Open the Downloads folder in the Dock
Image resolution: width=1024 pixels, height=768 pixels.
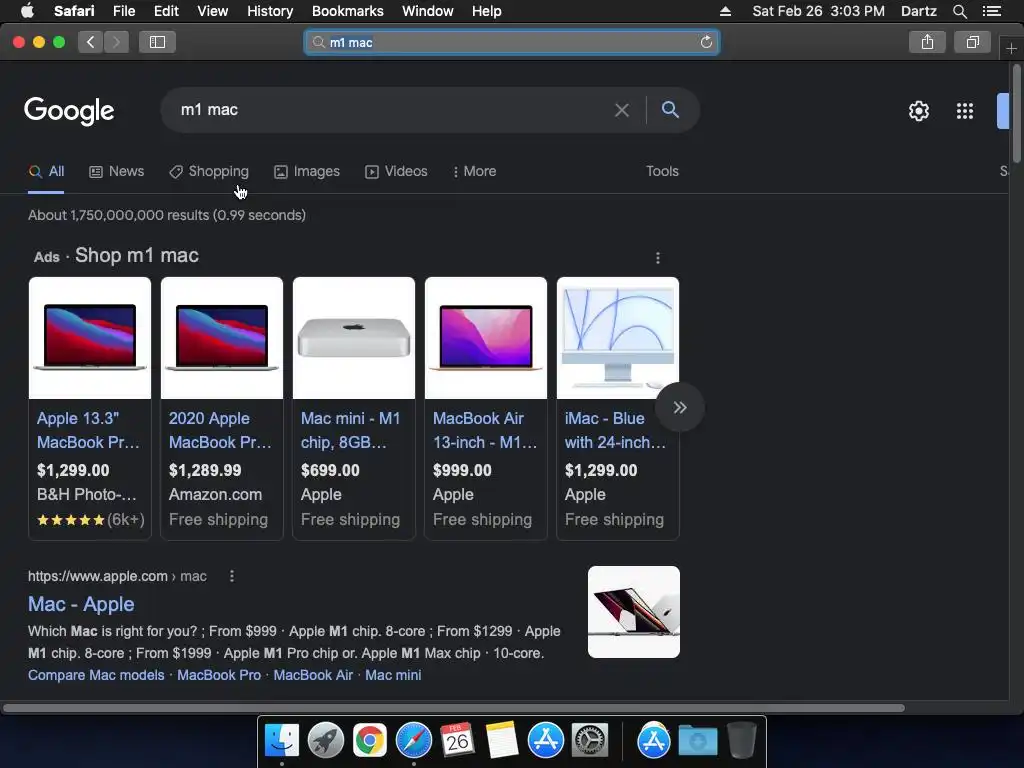point(697,741)
